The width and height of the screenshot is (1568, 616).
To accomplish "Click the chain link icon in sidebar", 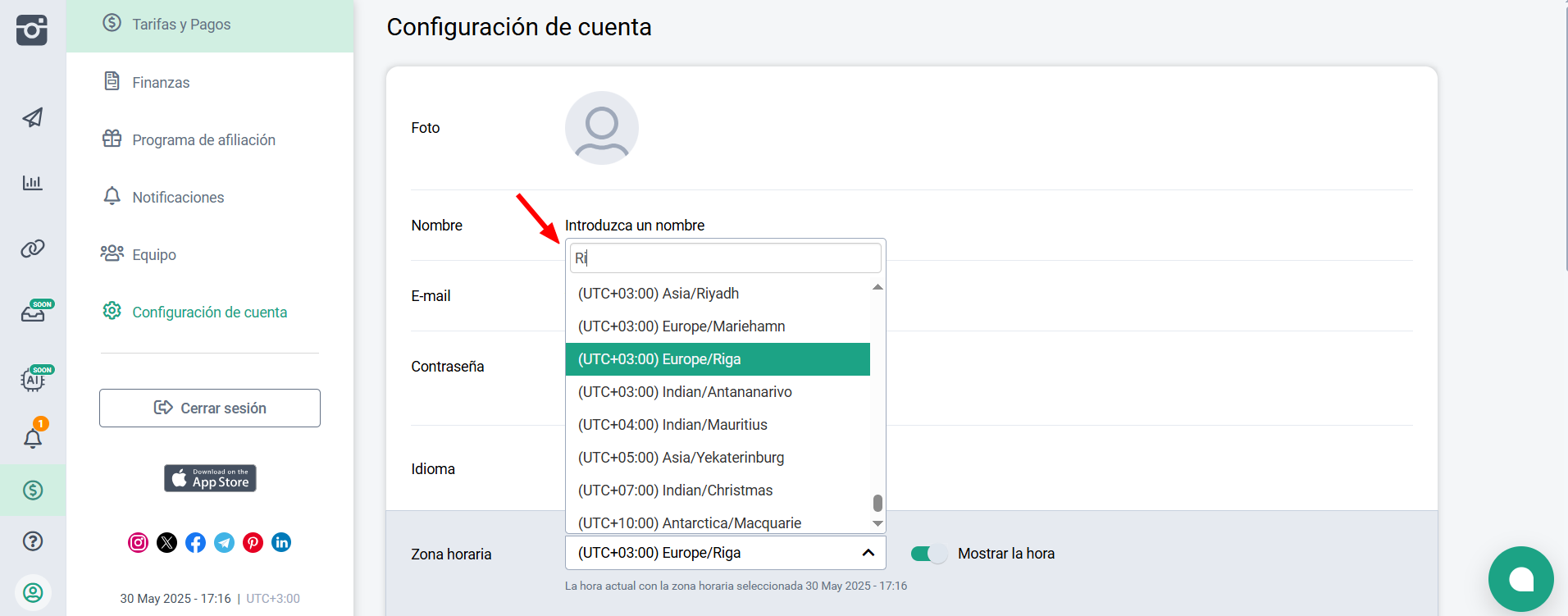I will point(33,248).
